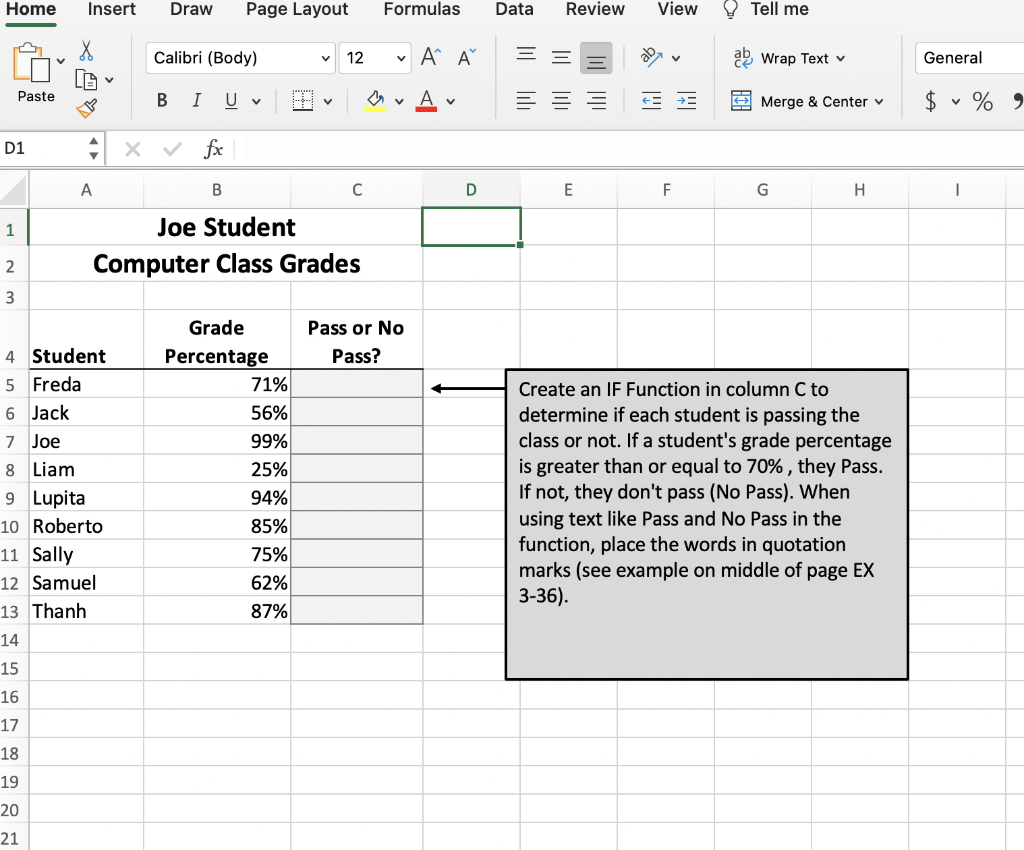Click the Increase Font Size icon

[429, 57]
